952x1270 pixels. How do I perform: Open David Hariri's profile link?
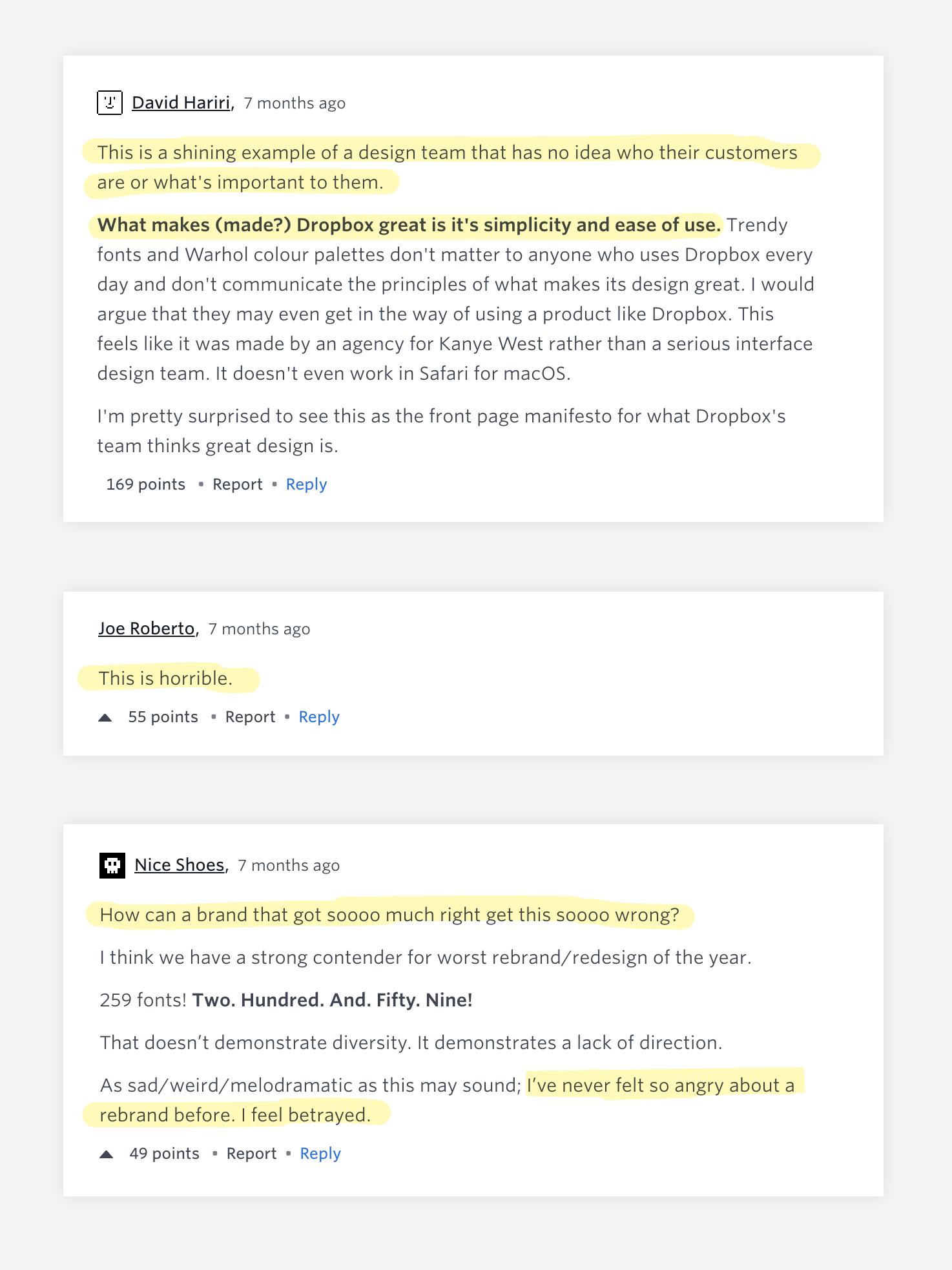coord(181,103)
